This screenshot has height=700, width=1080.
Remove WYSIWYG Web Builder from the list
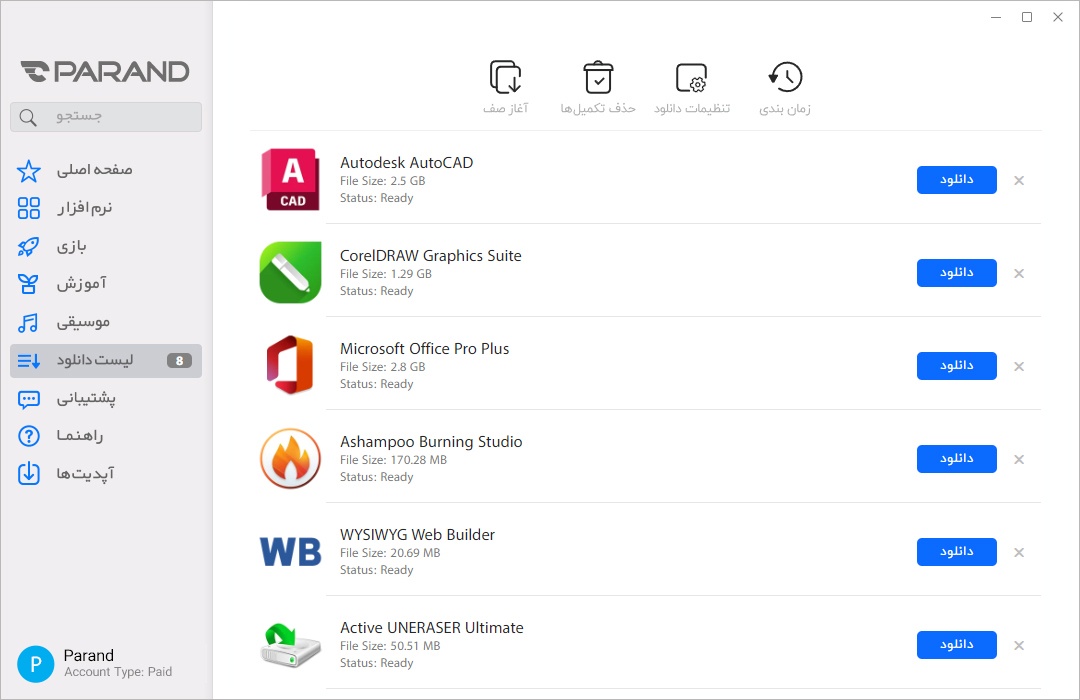click(1019, 553)
